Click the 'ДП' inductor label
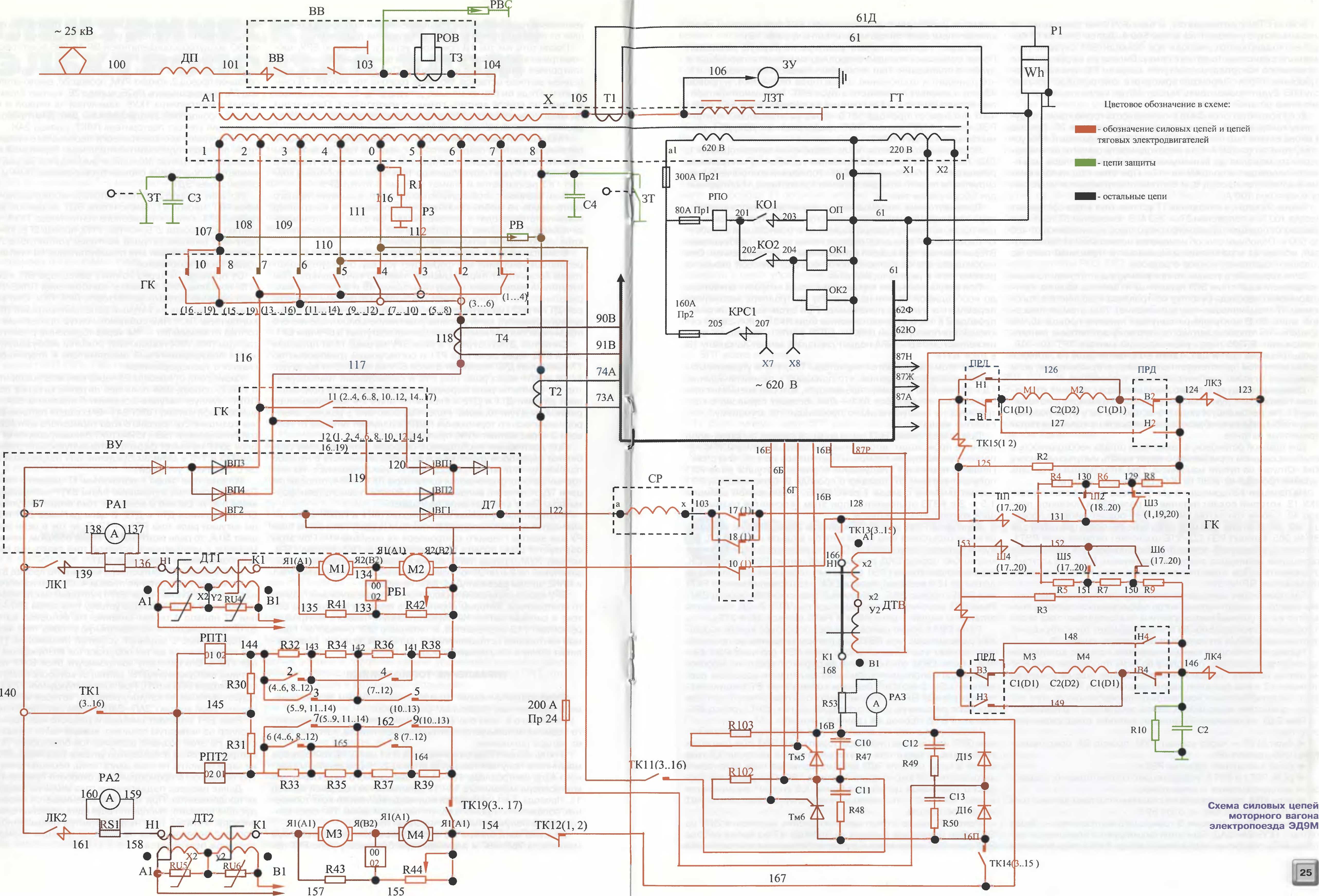 [189, 58]
